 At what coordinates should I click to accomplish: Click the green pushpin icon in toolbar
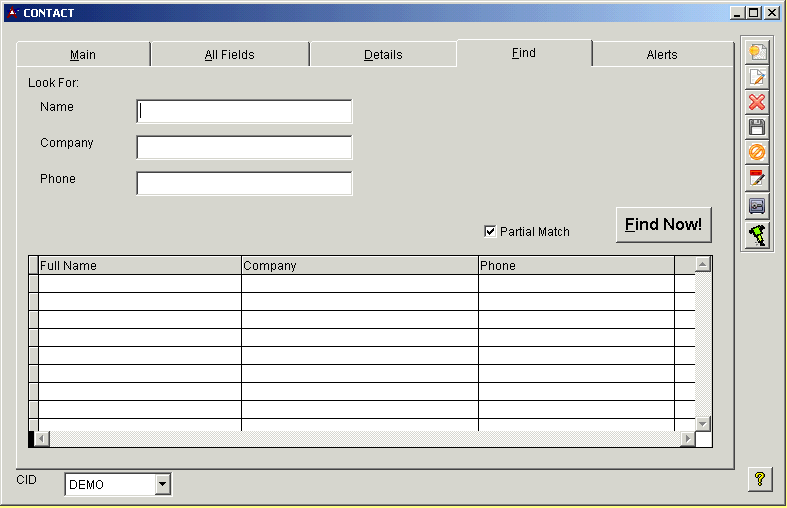pyautogui.click(x=757, y=235)
